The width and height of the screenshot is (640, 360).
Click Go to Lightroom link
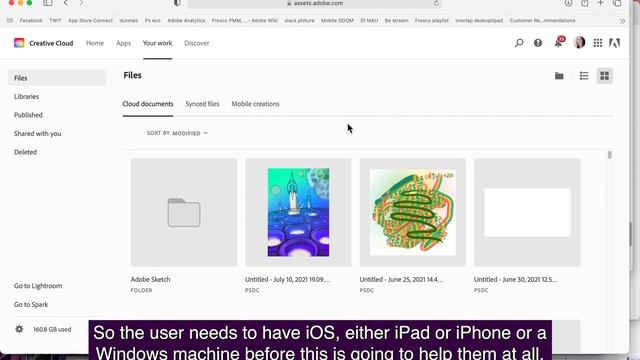(x=38, y=286)
